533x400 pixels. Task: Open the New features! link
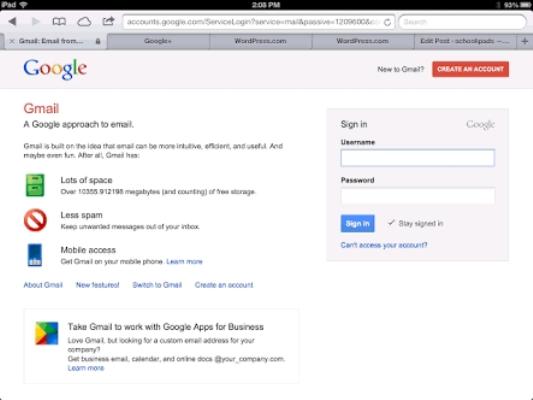[98, 285]
